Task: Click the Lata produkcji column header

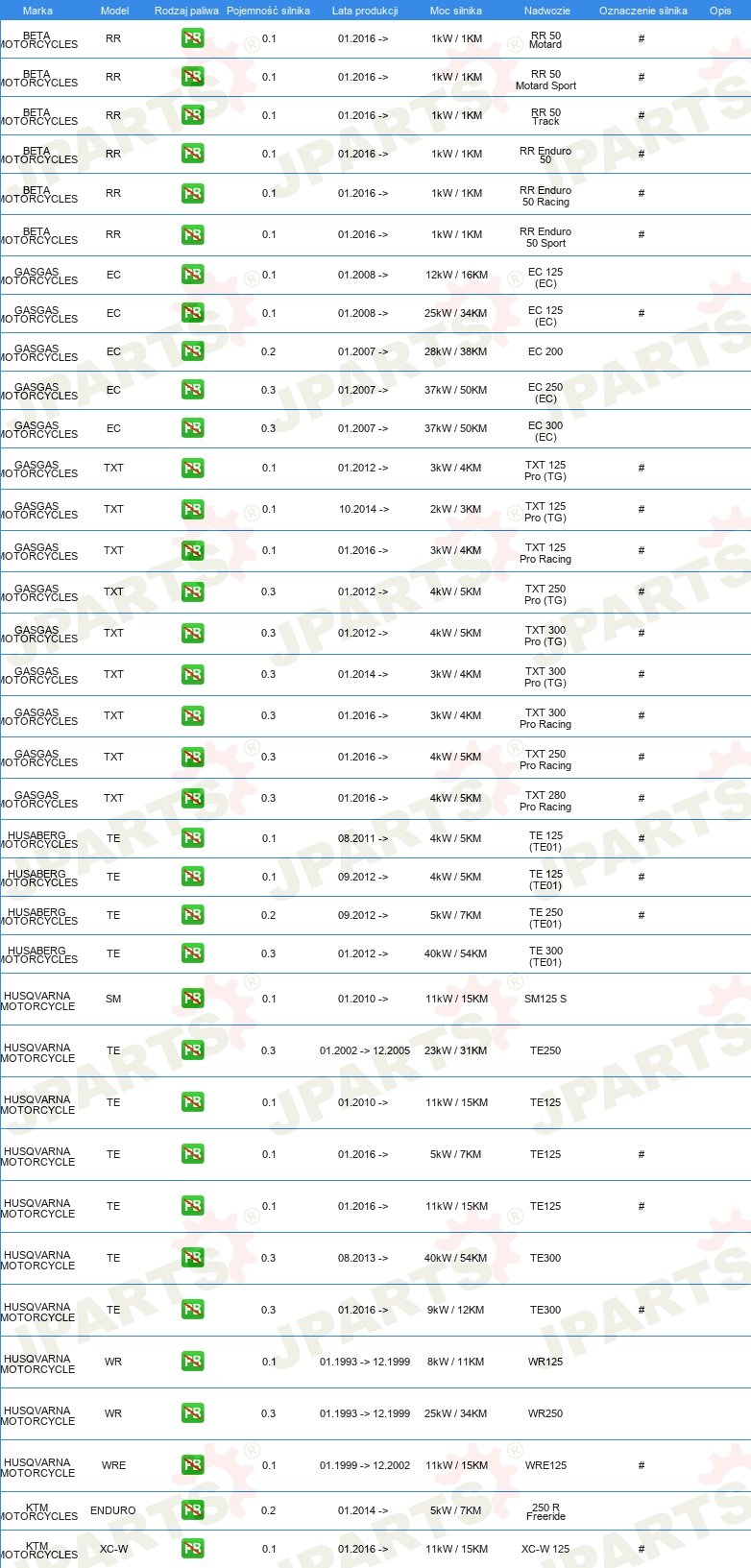Action: 365,11
